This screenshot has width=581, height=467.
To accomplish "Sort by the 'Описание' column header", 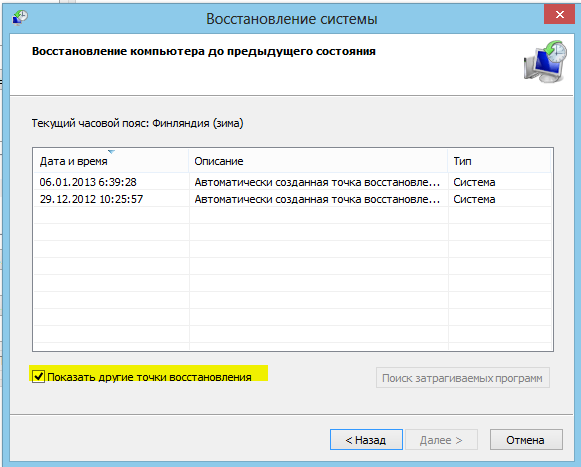I will coord(318,161).
